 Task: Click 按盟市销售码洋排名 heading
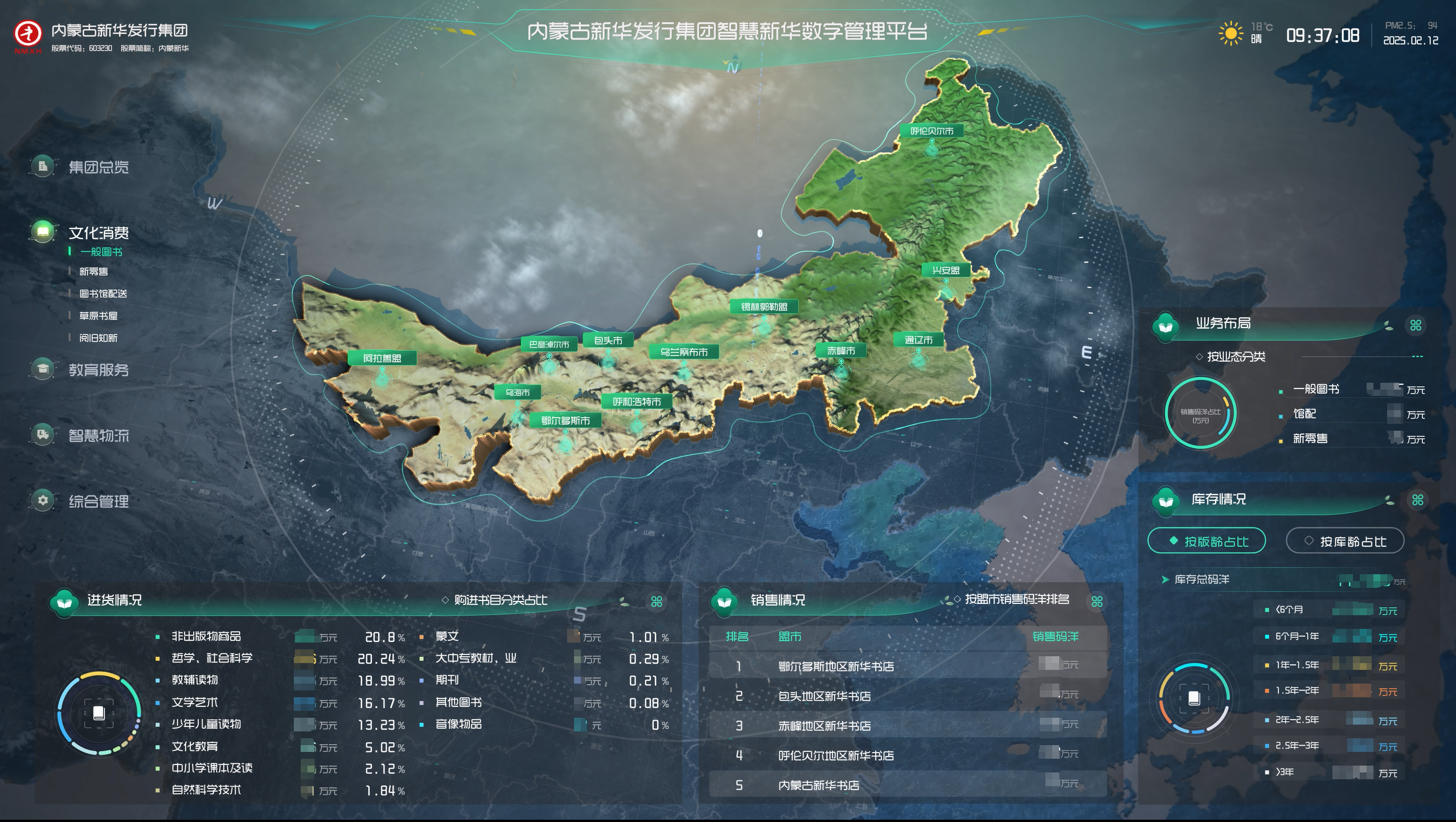pyautogui.click(x=1017, y=599)
